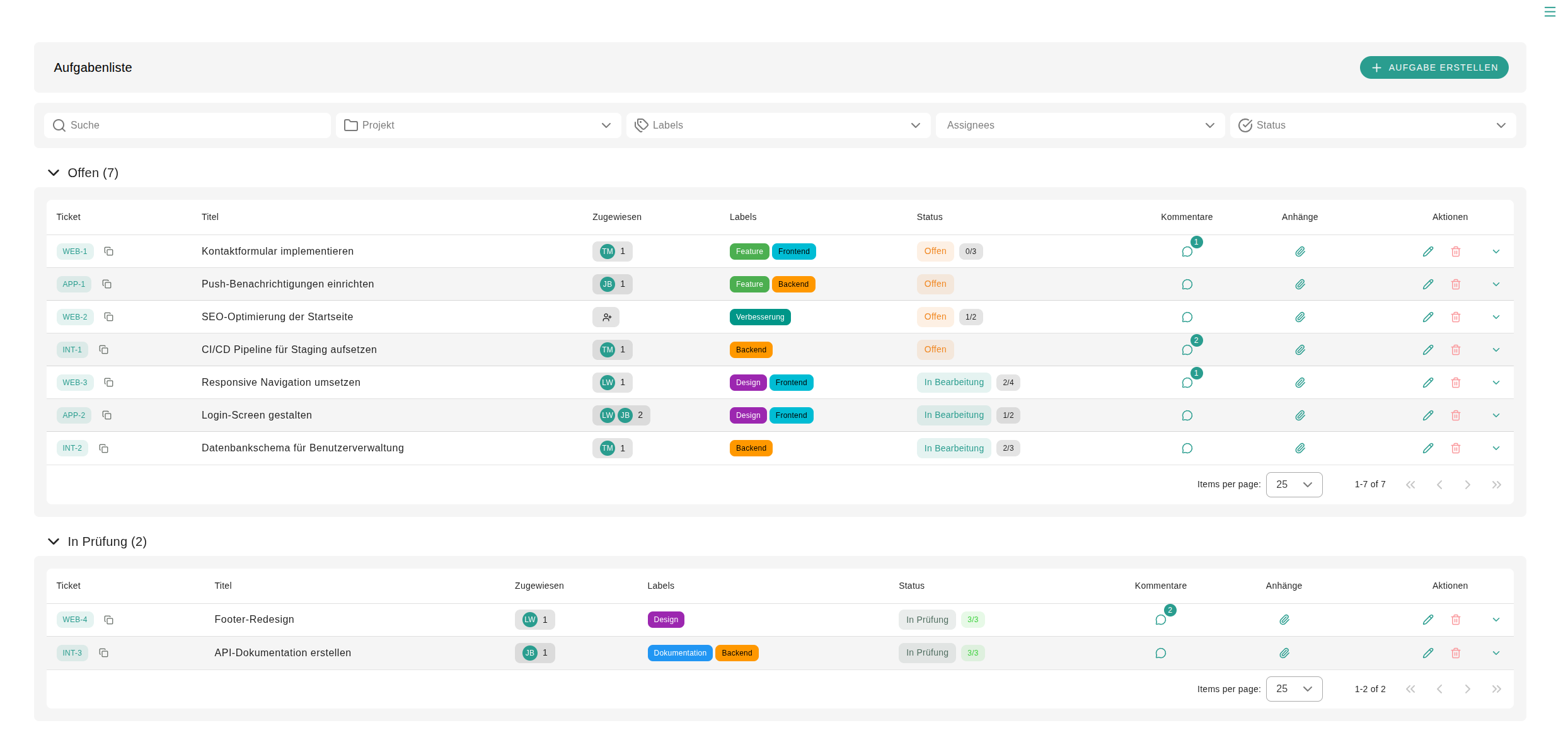Open the Items per page dropdown
1568x735 pixels.
tap(1294, 484)
